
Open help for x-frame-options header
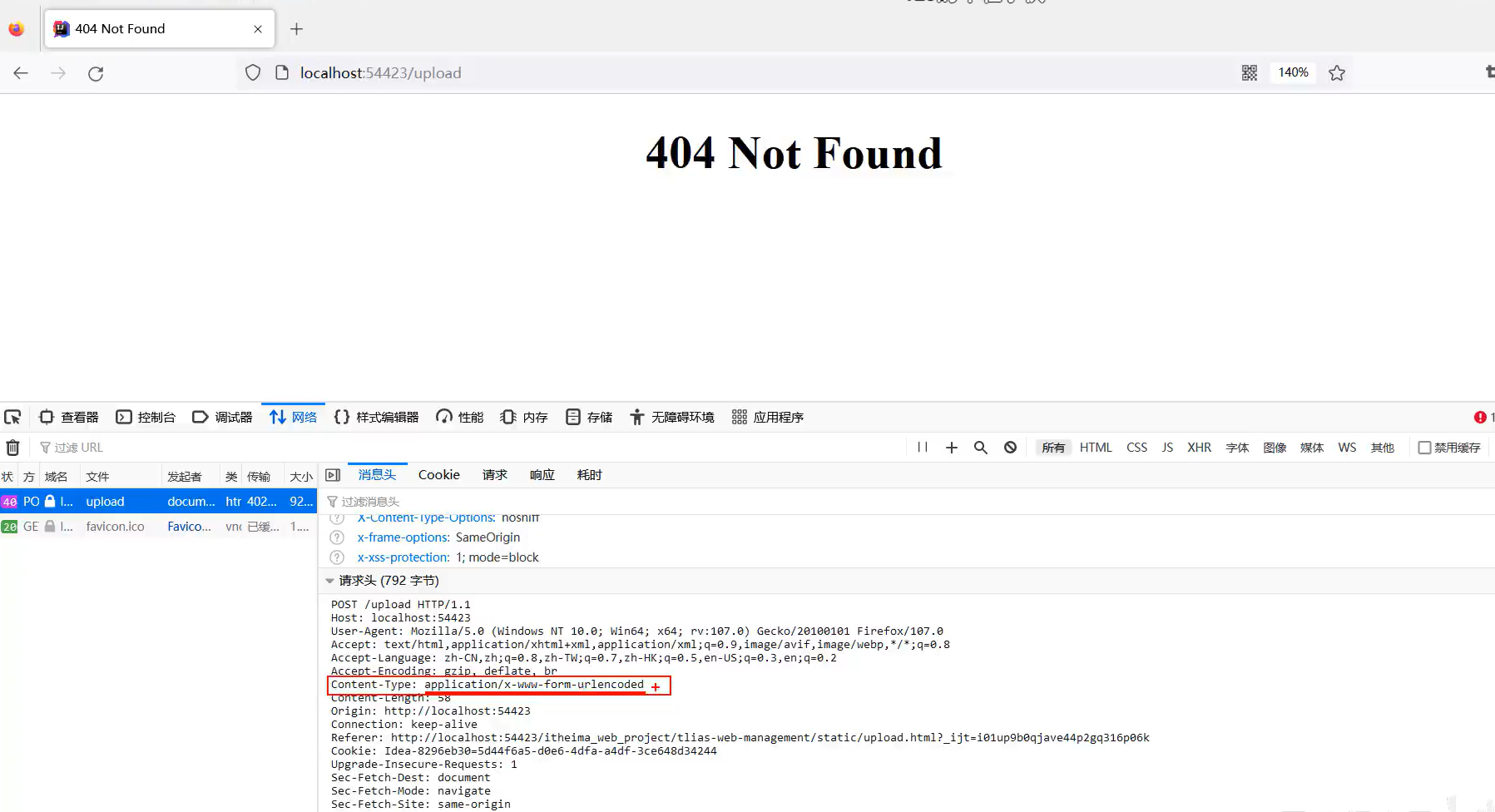pyautogui.click(x=337, y=537)
